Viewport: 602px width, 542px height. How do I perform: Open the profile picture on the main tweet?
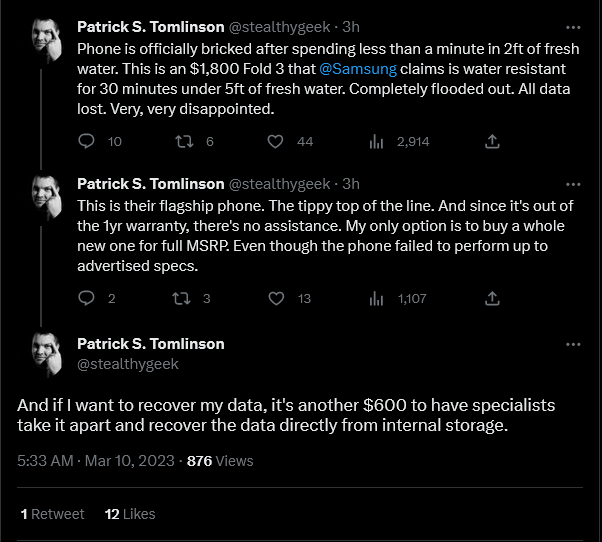pyautogui.click(x=46, y=354)
